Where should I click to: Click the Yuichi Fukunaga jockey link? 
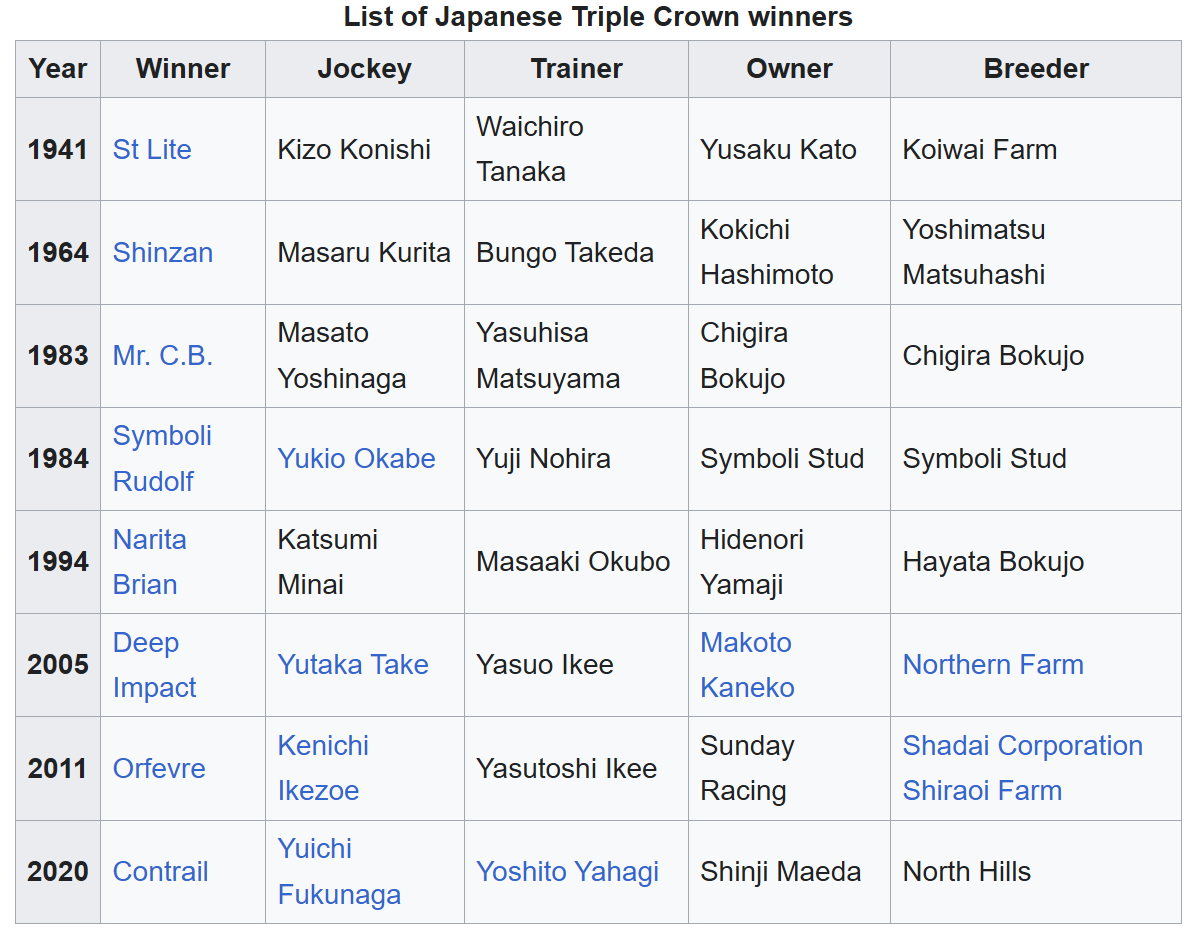coord(339,872)
